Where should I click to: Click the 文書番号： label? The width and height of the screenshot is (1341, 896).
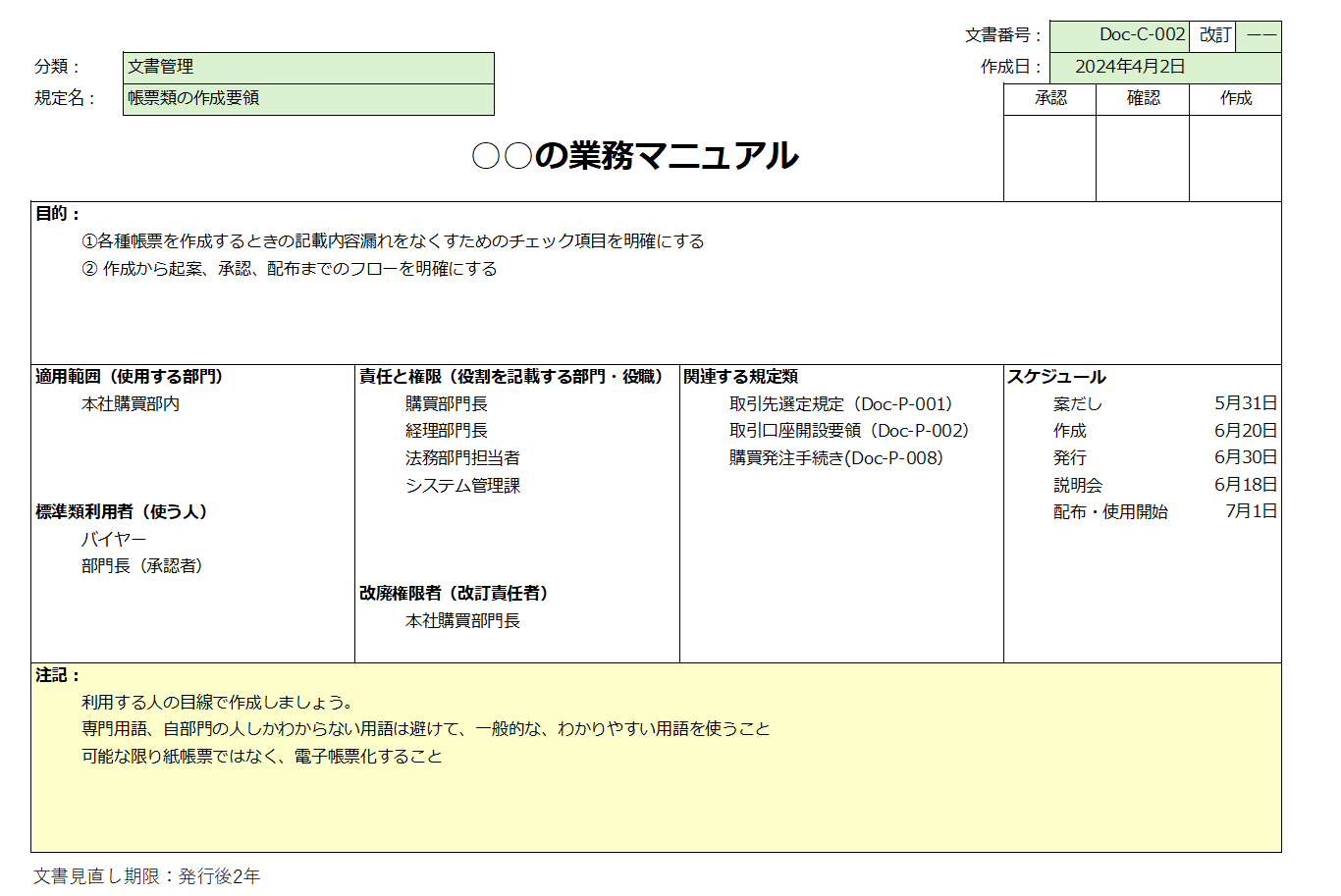point(1003,35)
